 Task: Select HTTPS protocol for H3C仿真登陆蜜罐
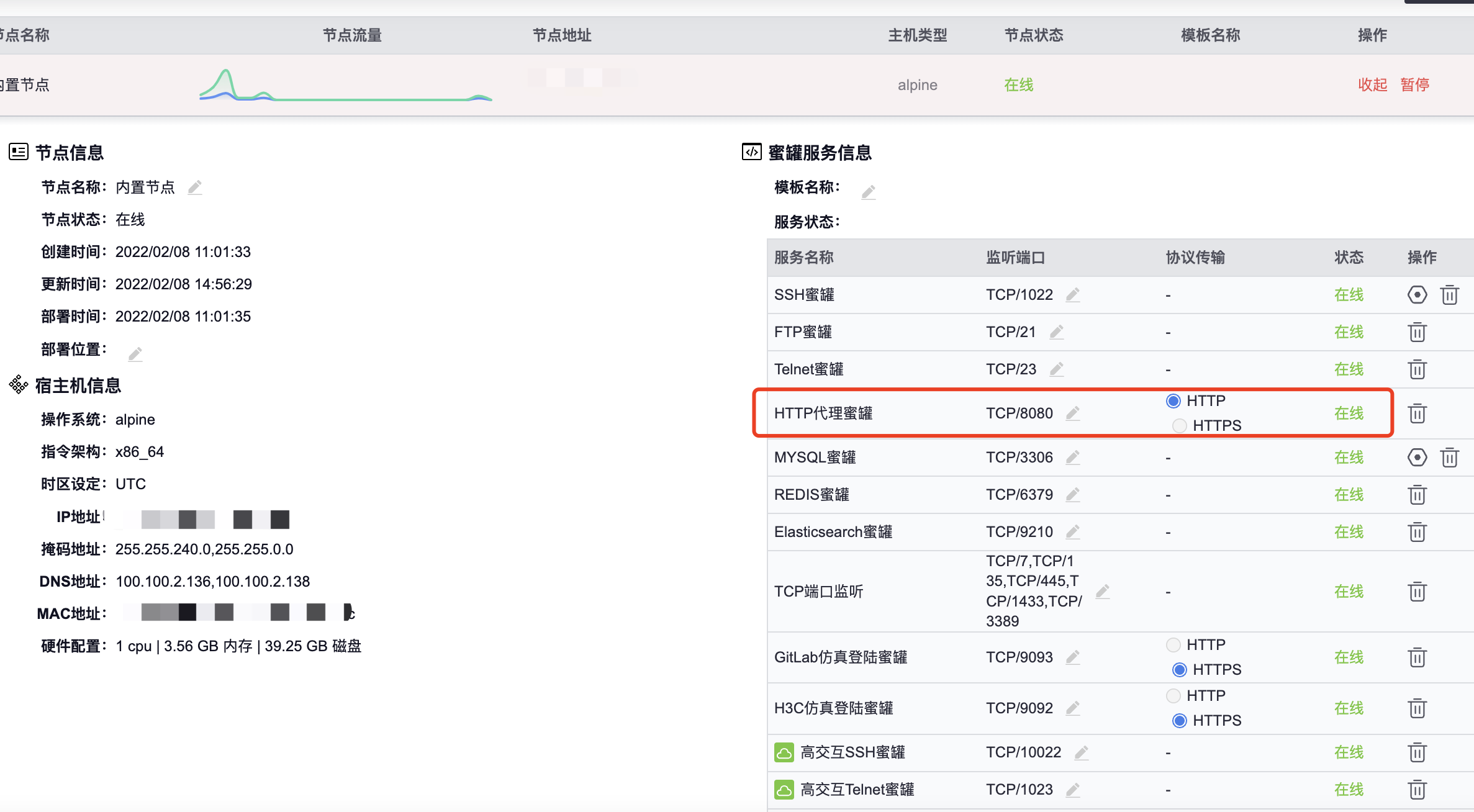coord(1180,721)
